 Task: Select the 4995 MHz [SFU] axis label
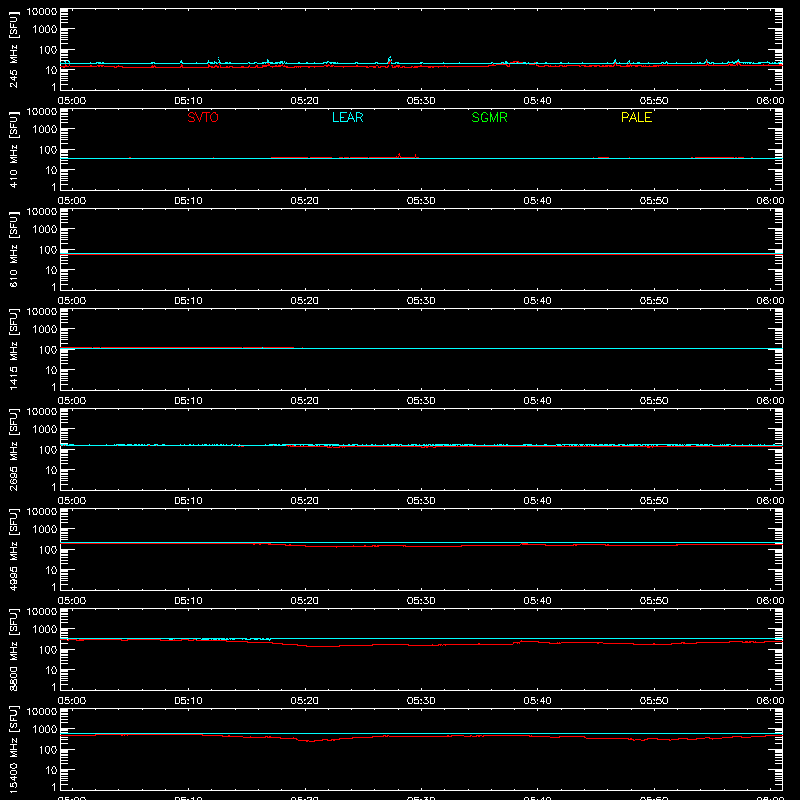(13, 550)
